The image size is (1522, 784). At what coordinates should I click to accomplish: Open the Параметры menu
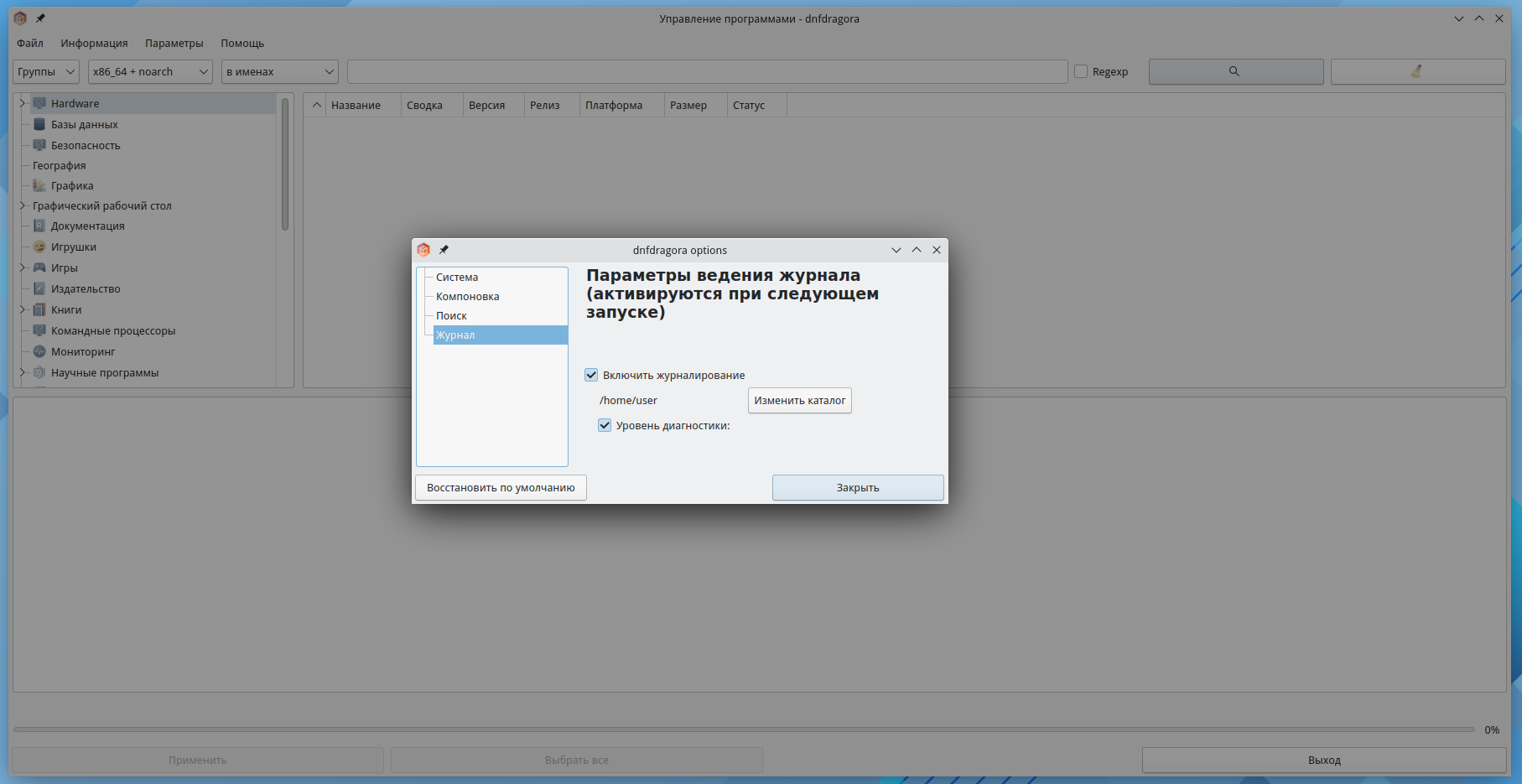pyautogui.click(x=174, y=43)
